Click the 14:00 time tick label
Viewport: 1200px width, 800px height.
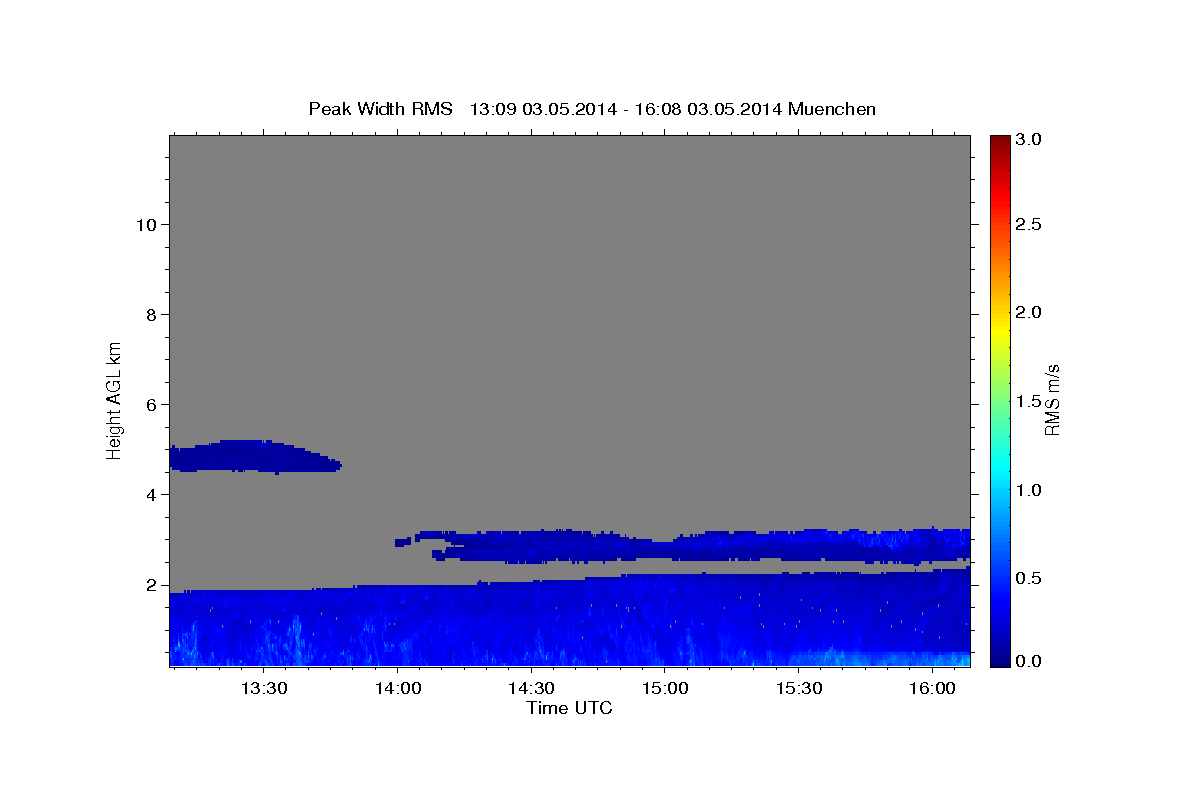point(397,688)
